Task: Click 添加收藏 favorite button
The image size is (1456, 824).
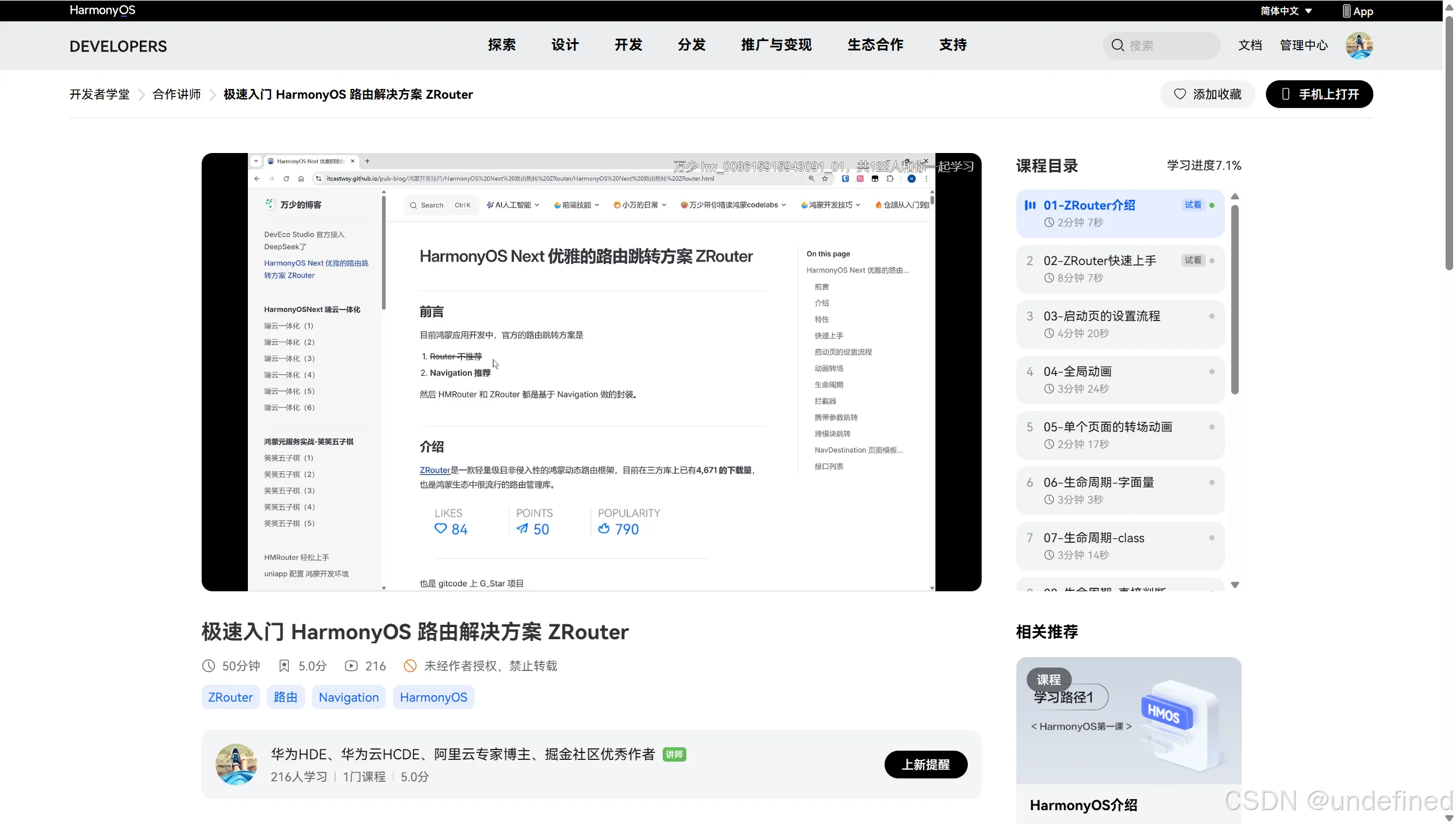Action: (x=1207, y=94)
